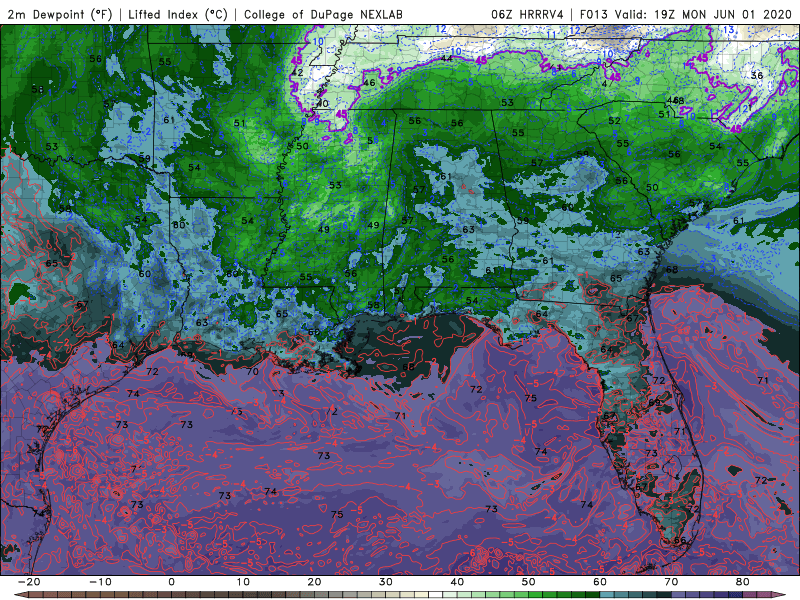
Task: Select the "College of DuPage NEXLAB" label
Action: tap(323, 14)
